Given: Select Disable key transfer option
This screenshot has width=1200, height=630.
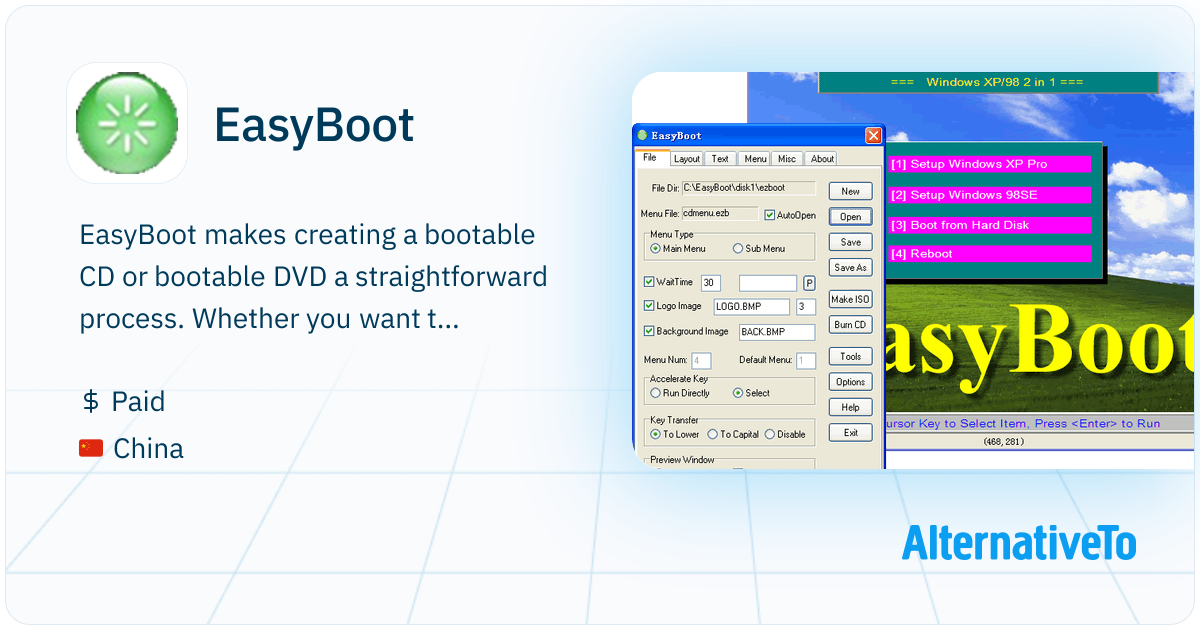Looking at the screenshot, I should 769,434.
